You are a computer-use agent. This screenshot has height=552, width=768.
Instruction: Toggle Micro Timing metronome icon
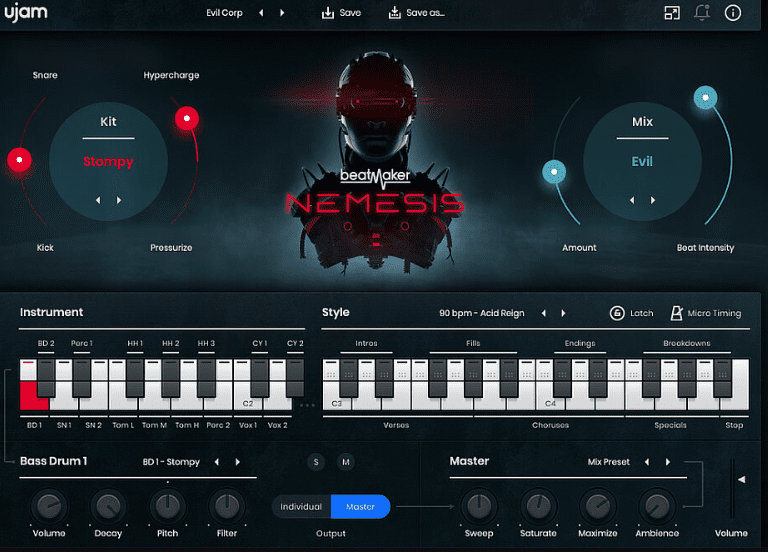676,313
